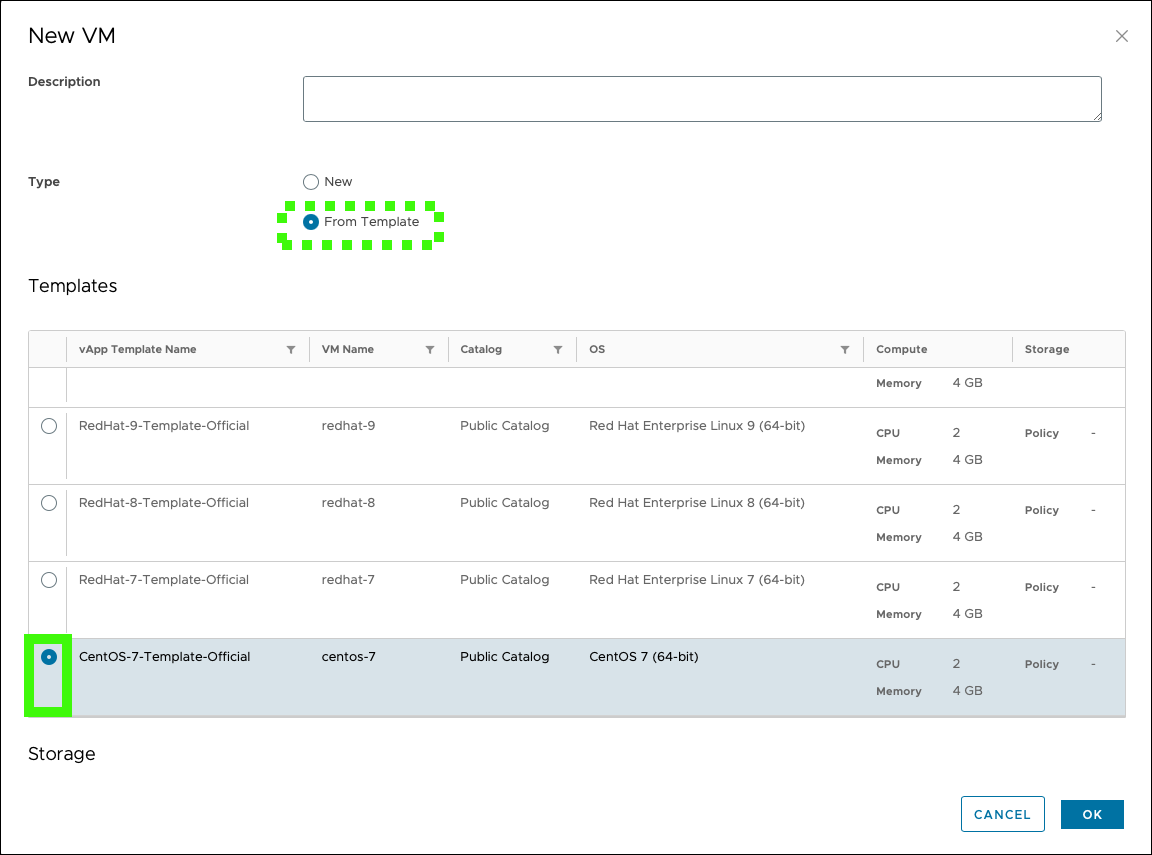Click the CentOS 7 (64-bit) OS cell
Image resolution: width=1152 pixels, height=855 pixels.
644,657
